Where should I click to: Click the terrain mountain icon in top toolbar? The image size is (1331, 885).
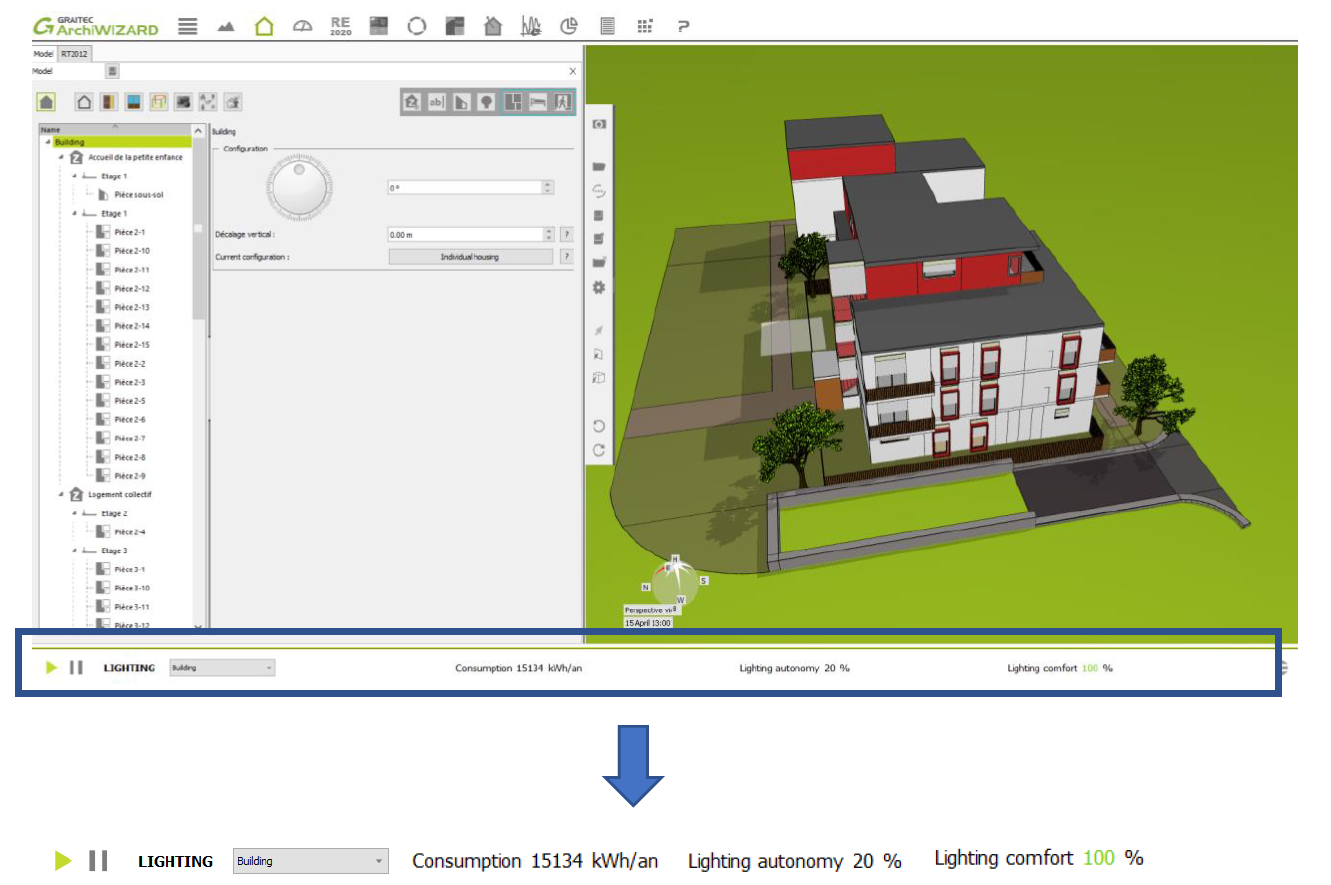click(x=226, y=27)
